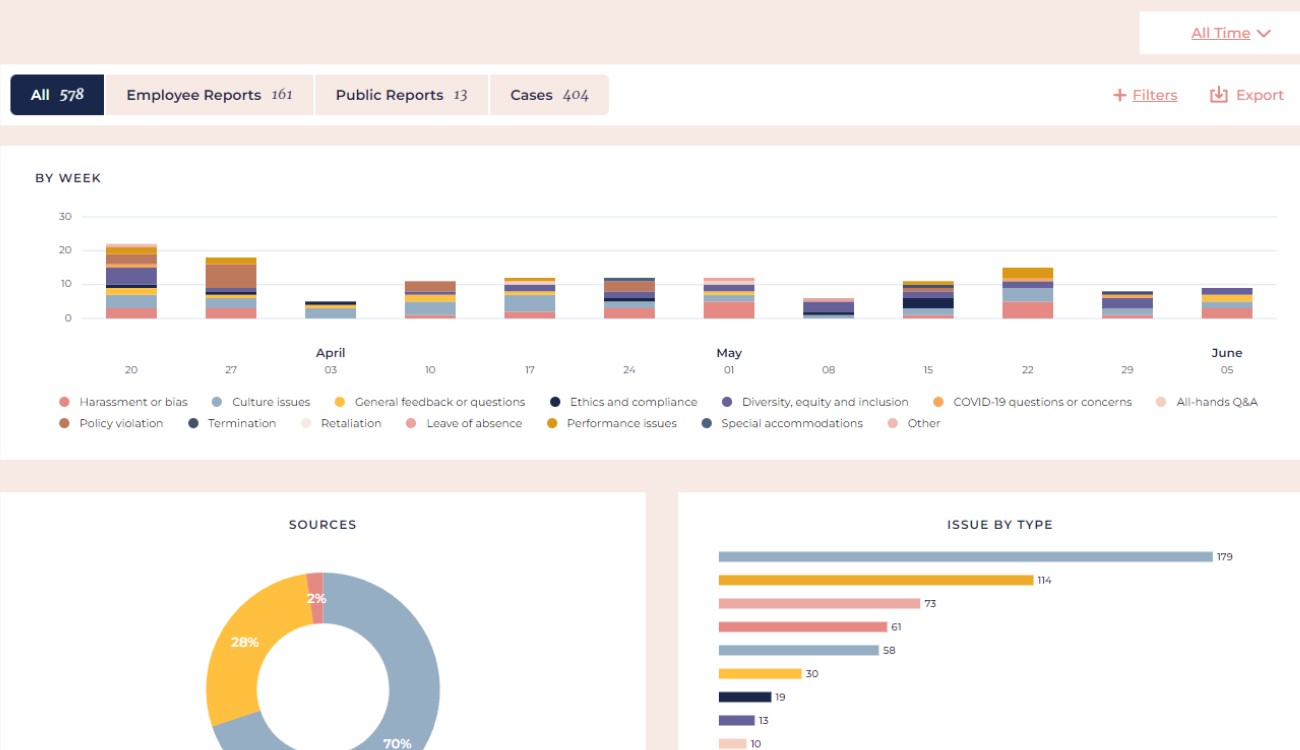Toggle Diversity, equity and inclusion legend dot
Image resolution: width=1300 pixels, height=750 pixels.
point(727,402)
